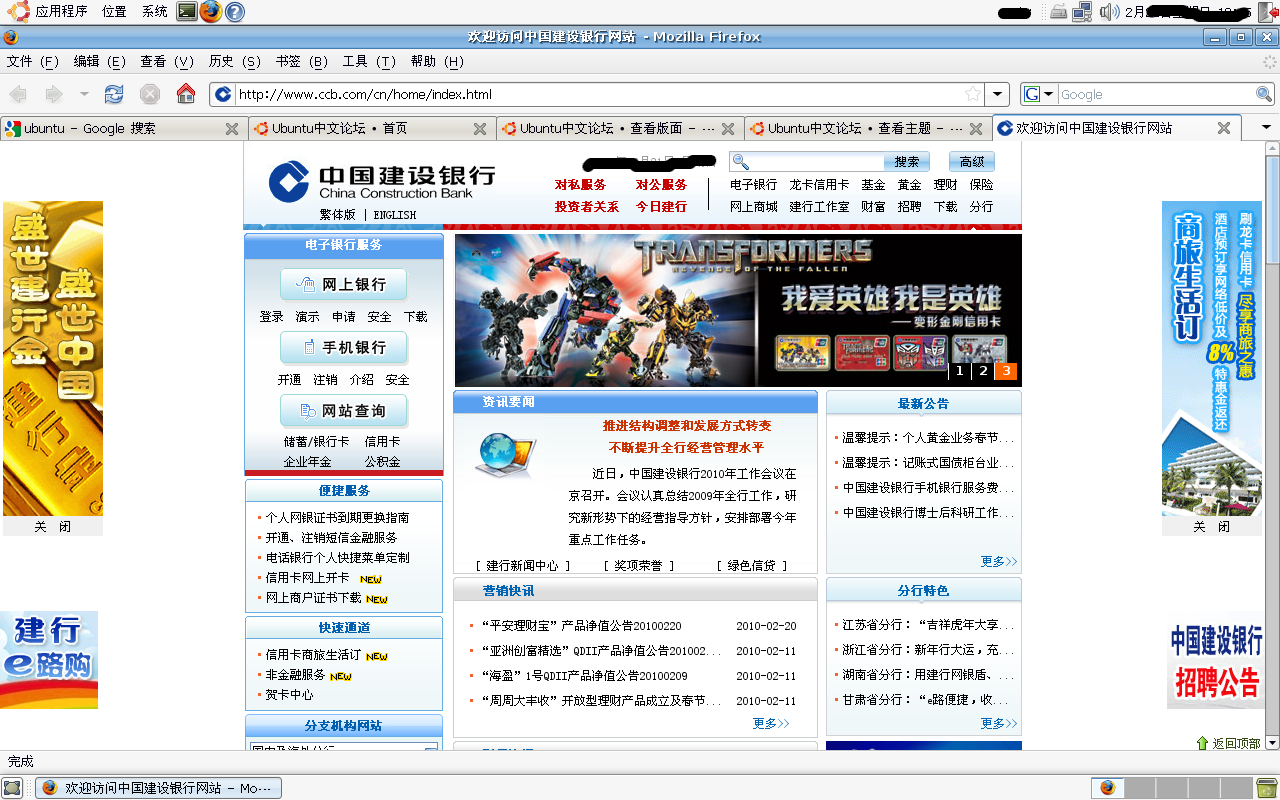Open the 应用程序 menu in the top panel
This screenshot has height=800, width=1280.
[x=61, y=12]
